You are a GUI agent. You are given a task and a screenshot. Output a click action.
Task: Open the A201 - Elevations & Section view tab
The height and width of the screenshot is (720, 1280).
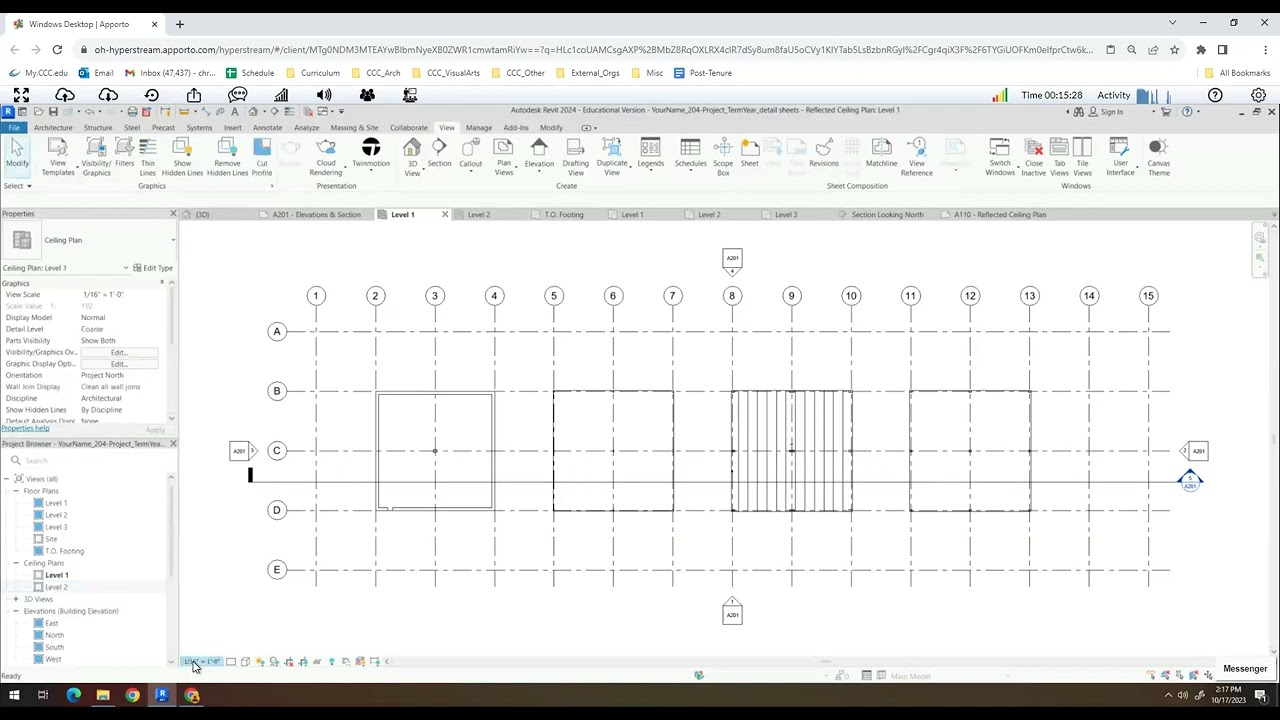(x=316, y=215)
